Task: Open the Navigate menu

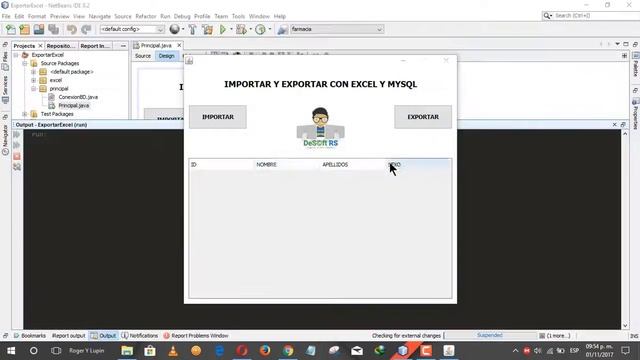Action: (100, 16)
